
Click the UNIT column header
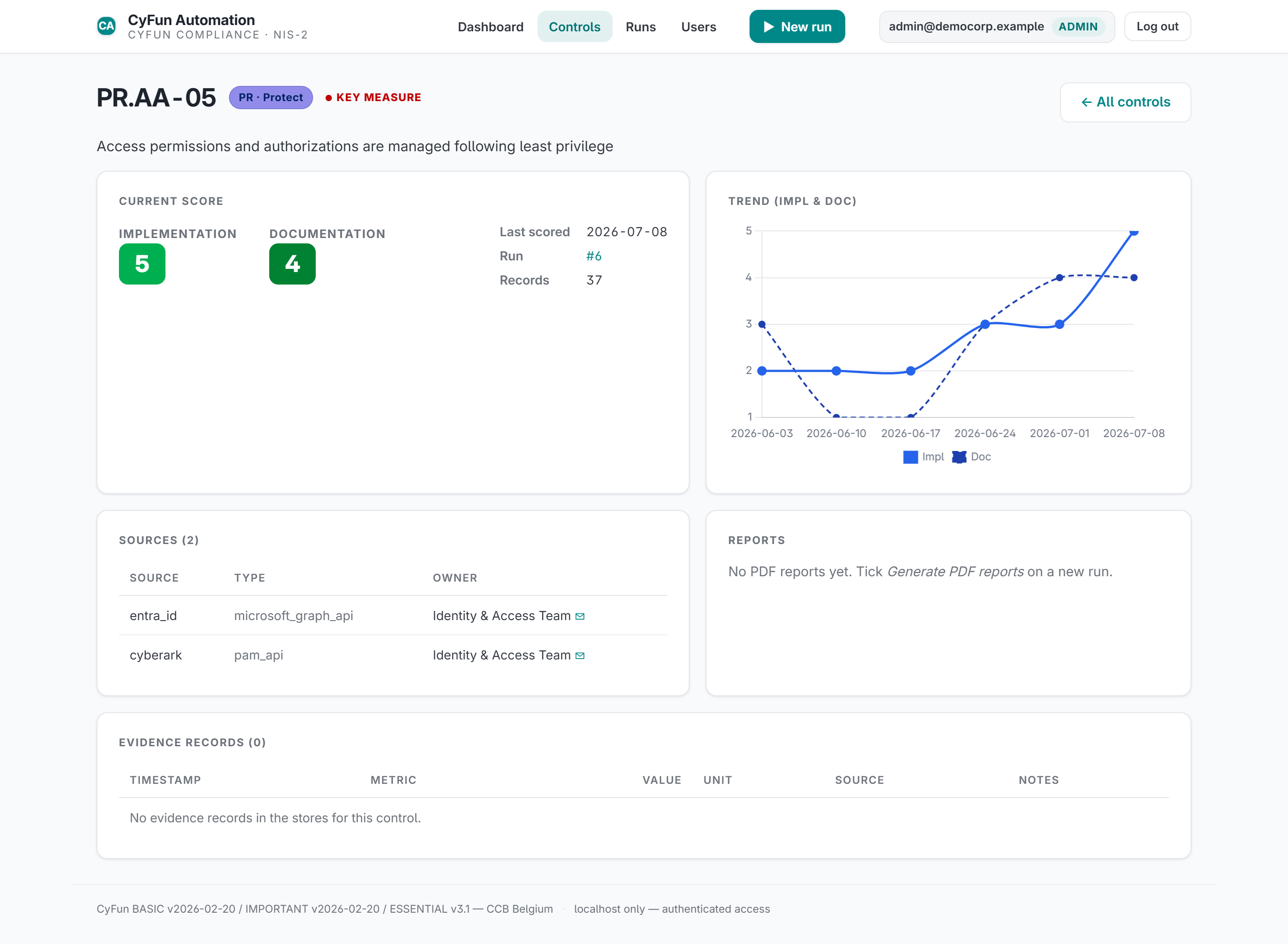(x=717, y=781)
